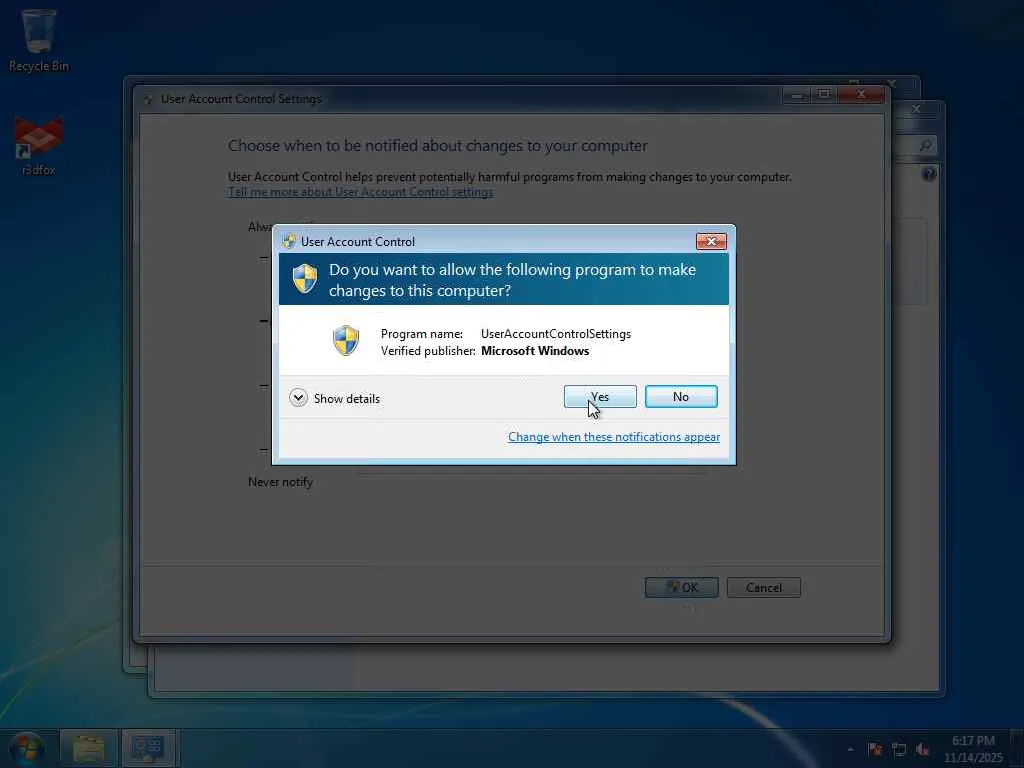This screenshot has width=1024, height=768.
Task: Open 'Change when these notifications appear' link
Action: (x=614, y=437)
